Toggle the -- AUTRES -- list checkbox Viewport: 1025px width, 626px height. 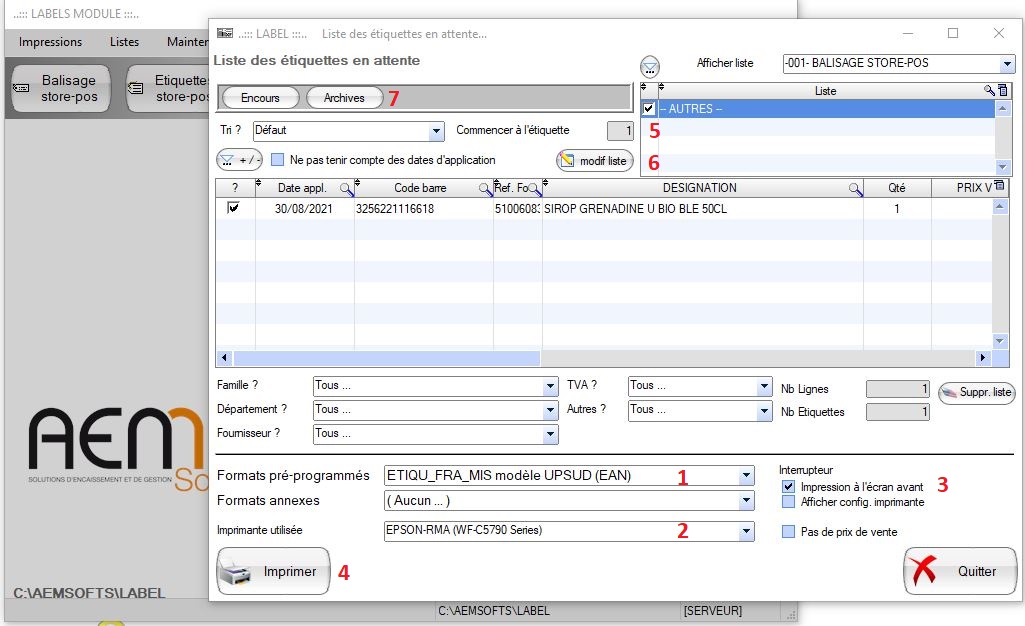(649, 108)
